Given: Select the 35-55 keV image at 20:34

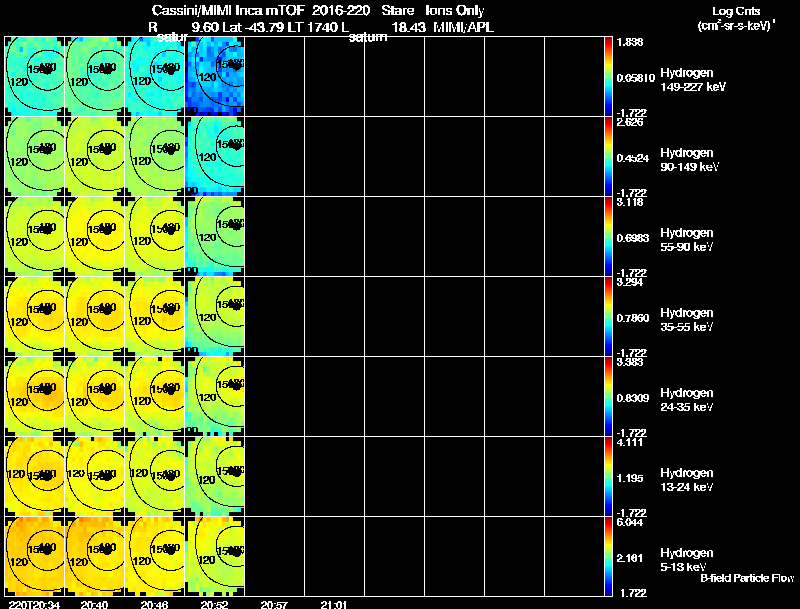Looking at the screenshot, I should point(35,316).
